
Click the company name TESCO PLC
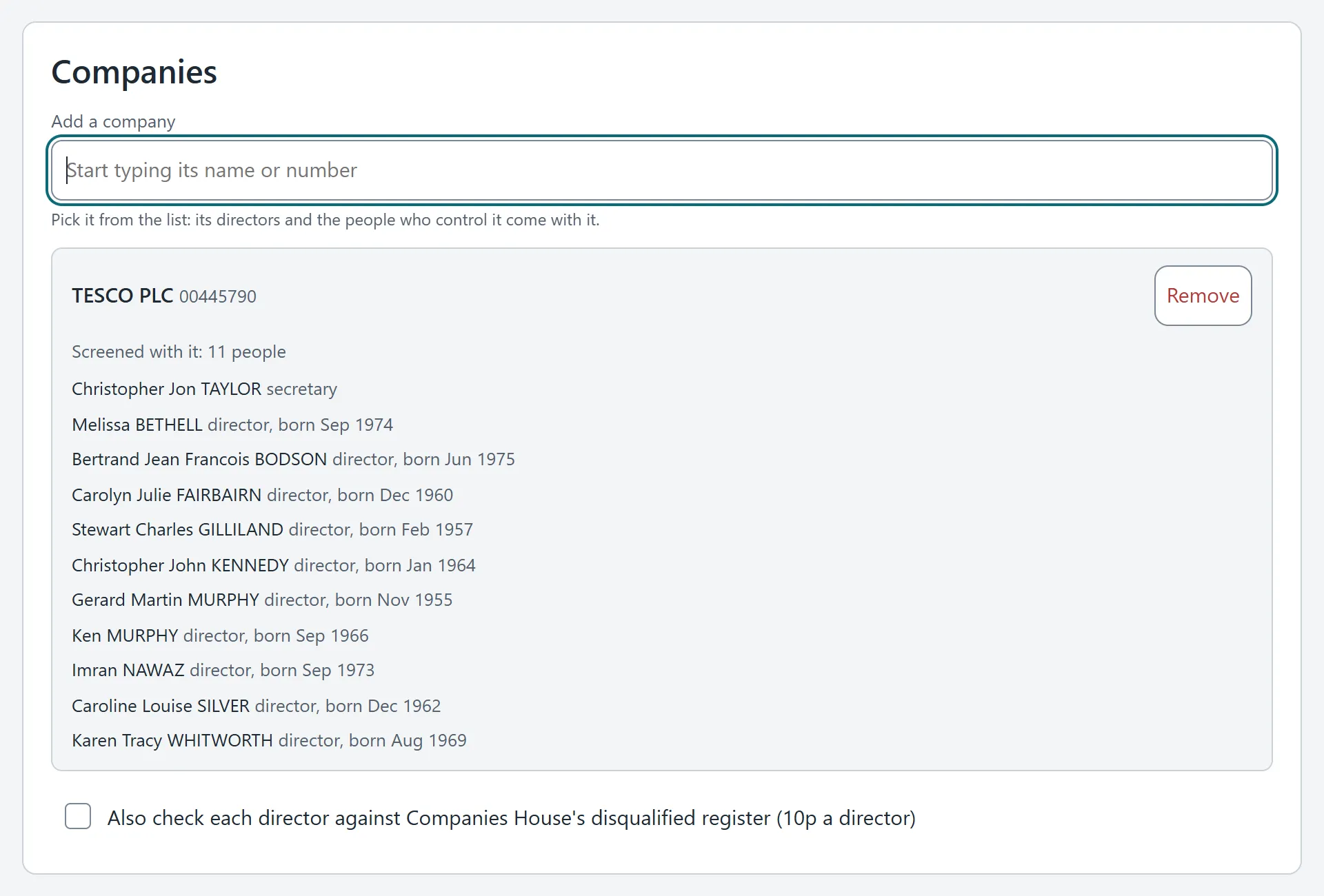122,296
